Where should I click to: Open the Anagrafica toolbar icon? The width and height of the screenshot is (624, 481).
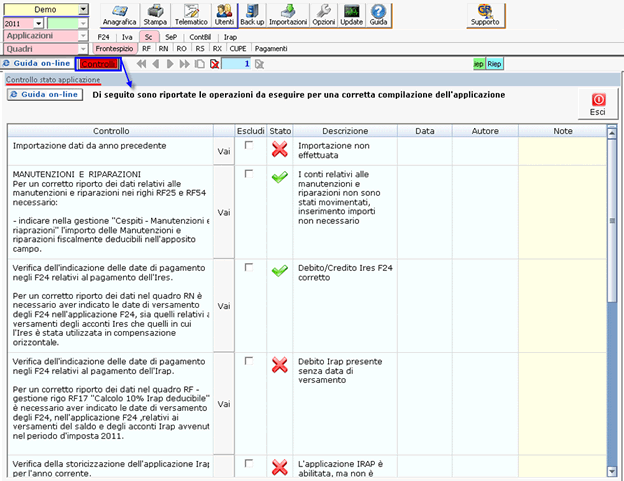pos(119,16)
